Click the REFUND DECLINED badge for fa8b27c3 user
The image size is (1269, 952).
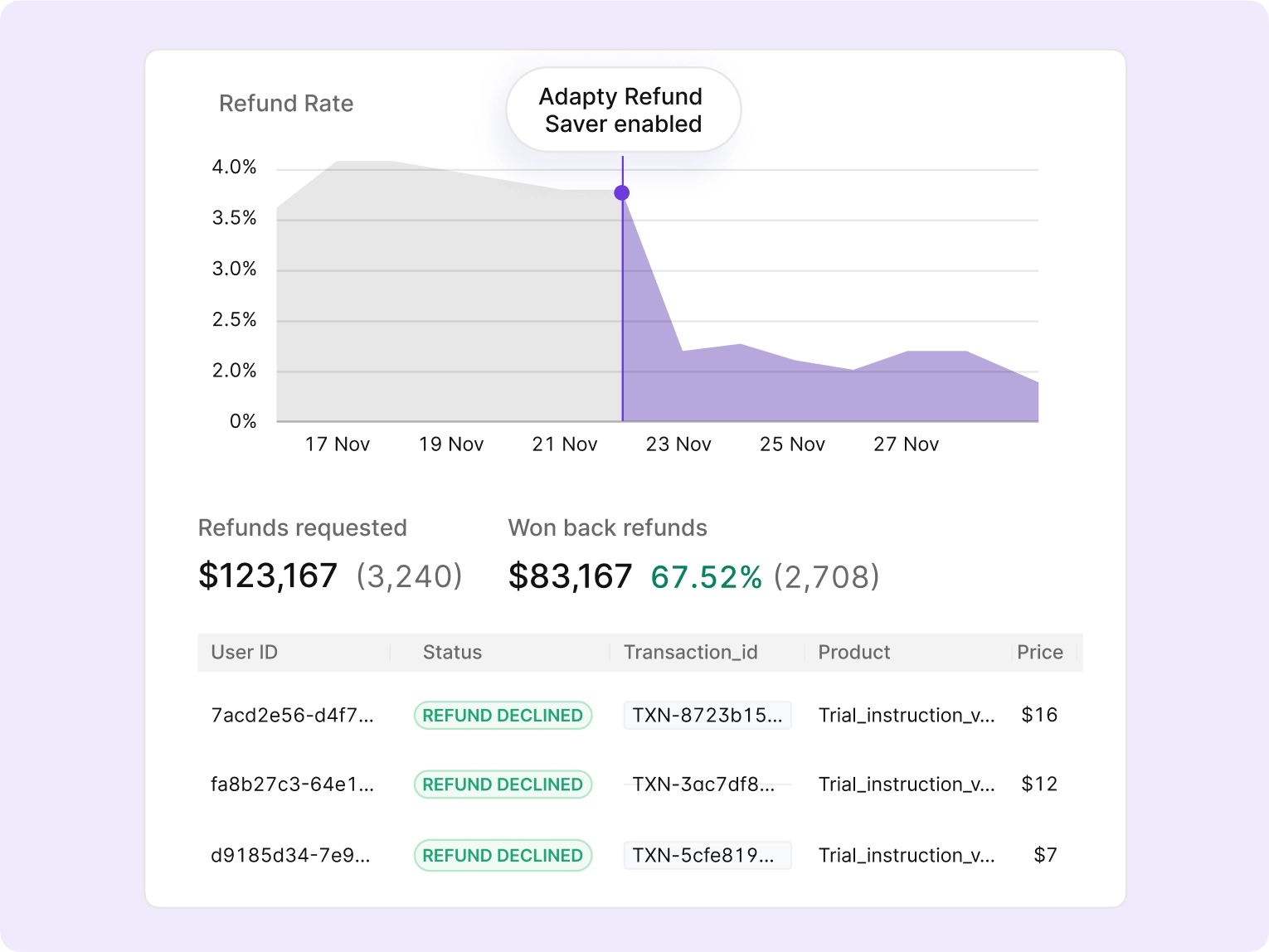pos(503,784)
